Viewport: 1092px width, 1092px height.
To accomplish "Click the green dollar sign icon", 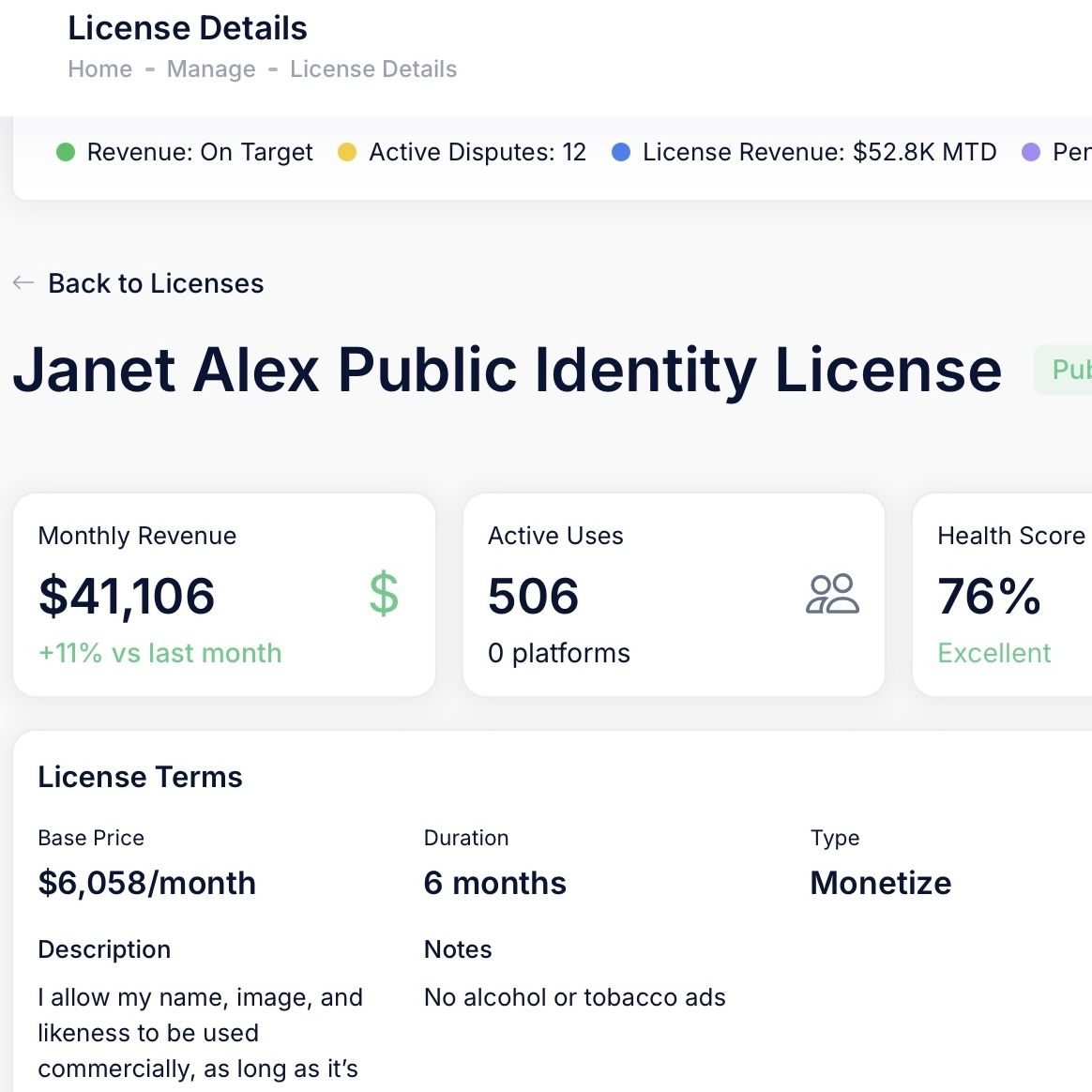I will 384,594.
